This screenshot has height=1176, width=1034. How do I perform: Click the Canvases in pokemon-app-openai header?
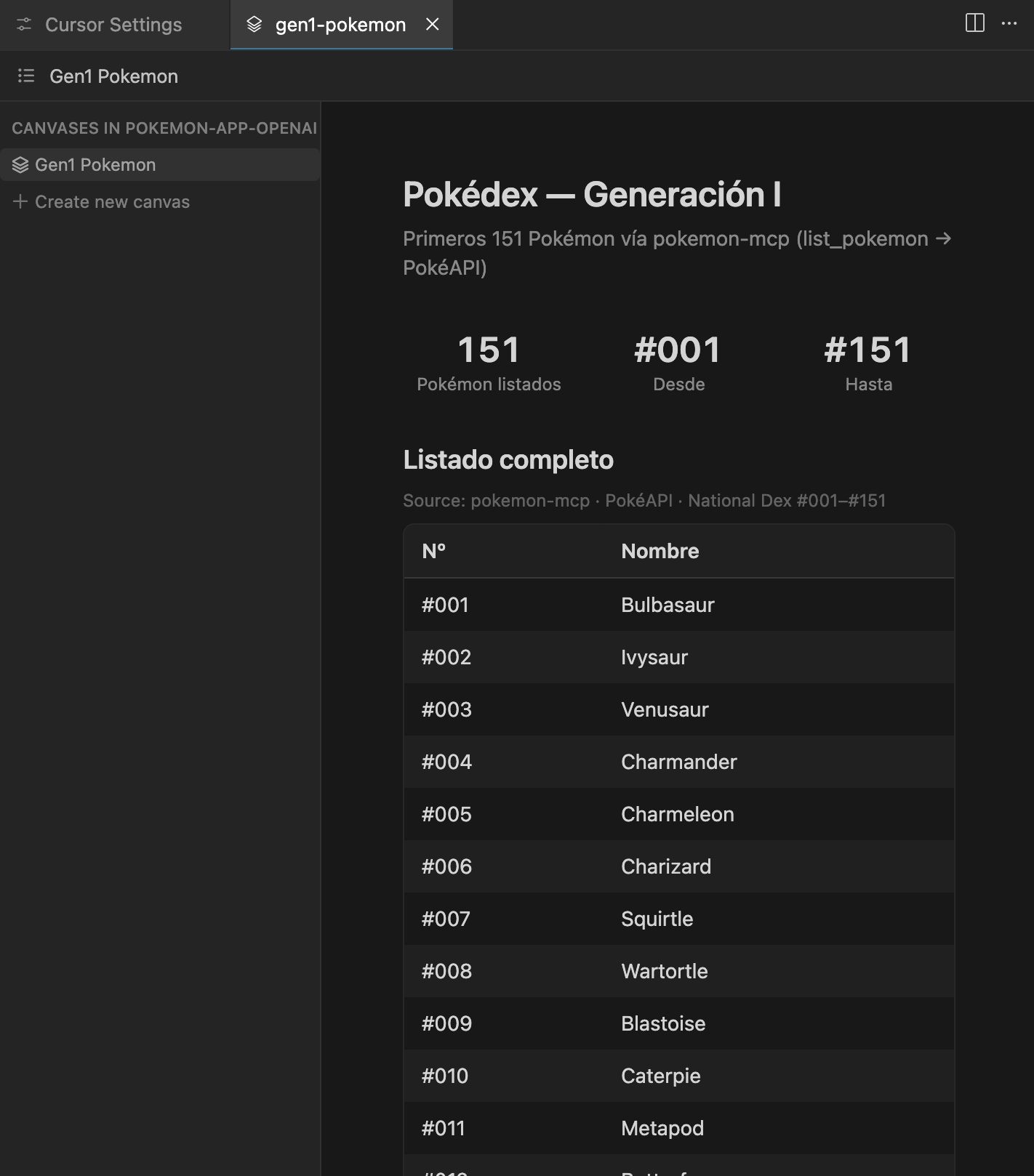tap(164, 128)
